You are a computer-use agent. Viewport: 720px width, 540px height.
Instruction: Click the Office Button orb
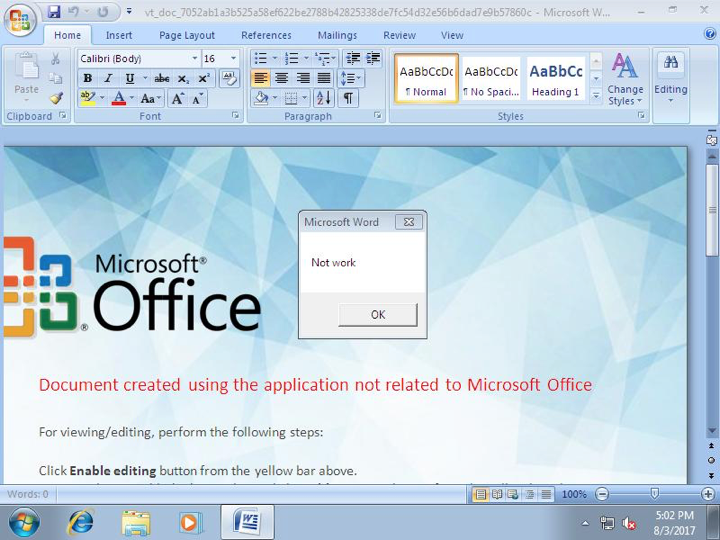point(19,19)
